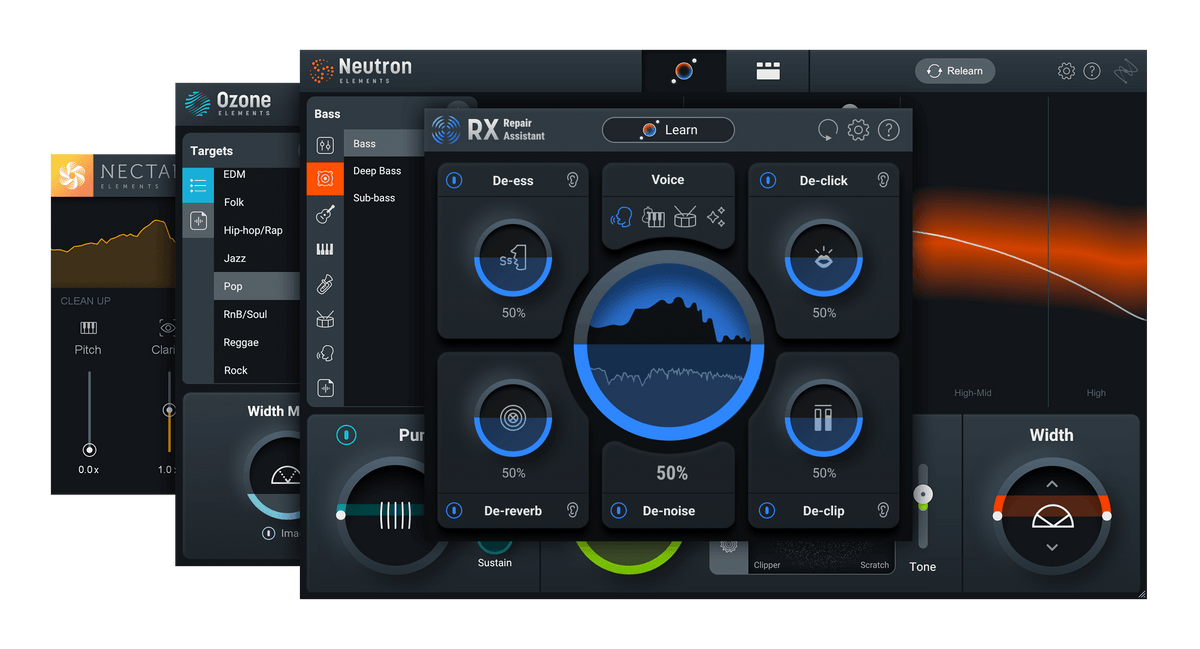Screen dimensions: 1200x649
Task: Audition De-ess using its headphone icon
Action: tap(572, 180)
